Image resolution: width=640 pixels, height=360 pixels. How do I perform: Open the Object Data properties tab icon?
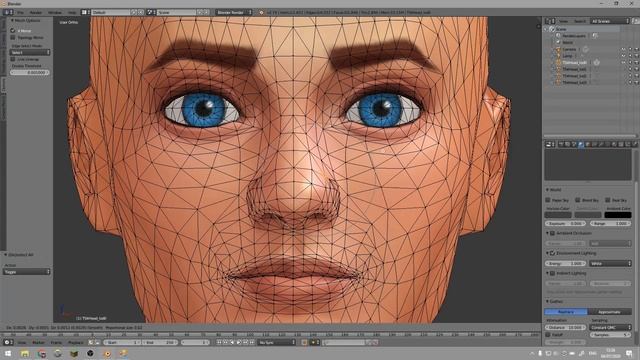click(607, 144)
